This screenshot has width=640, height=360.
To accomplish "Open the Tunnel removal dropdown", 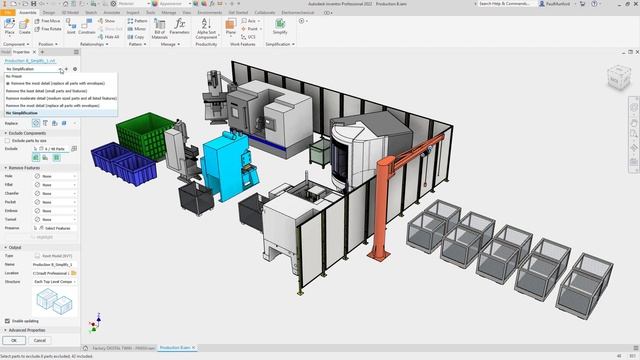I will click(x=55, y=220).
